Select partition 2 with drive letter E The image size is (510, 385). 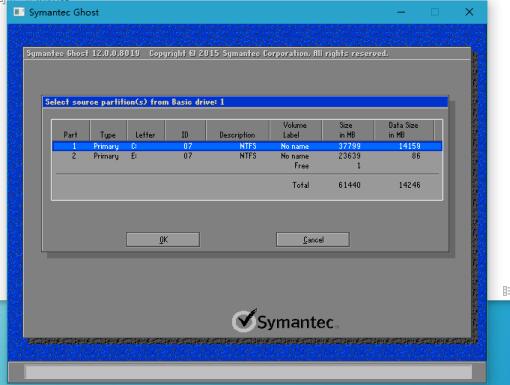click(247, 156)
